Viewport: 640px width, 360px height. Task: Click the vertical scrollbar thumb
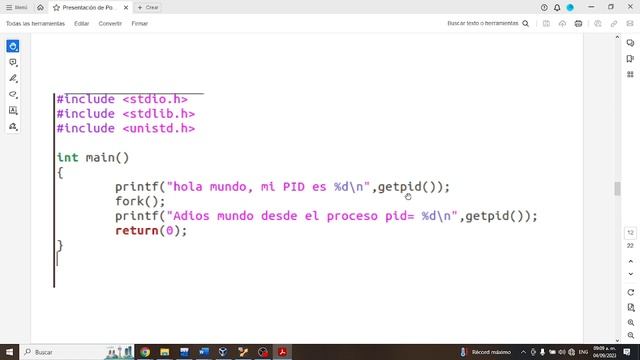pyautogui.click(x=617, y=189)
